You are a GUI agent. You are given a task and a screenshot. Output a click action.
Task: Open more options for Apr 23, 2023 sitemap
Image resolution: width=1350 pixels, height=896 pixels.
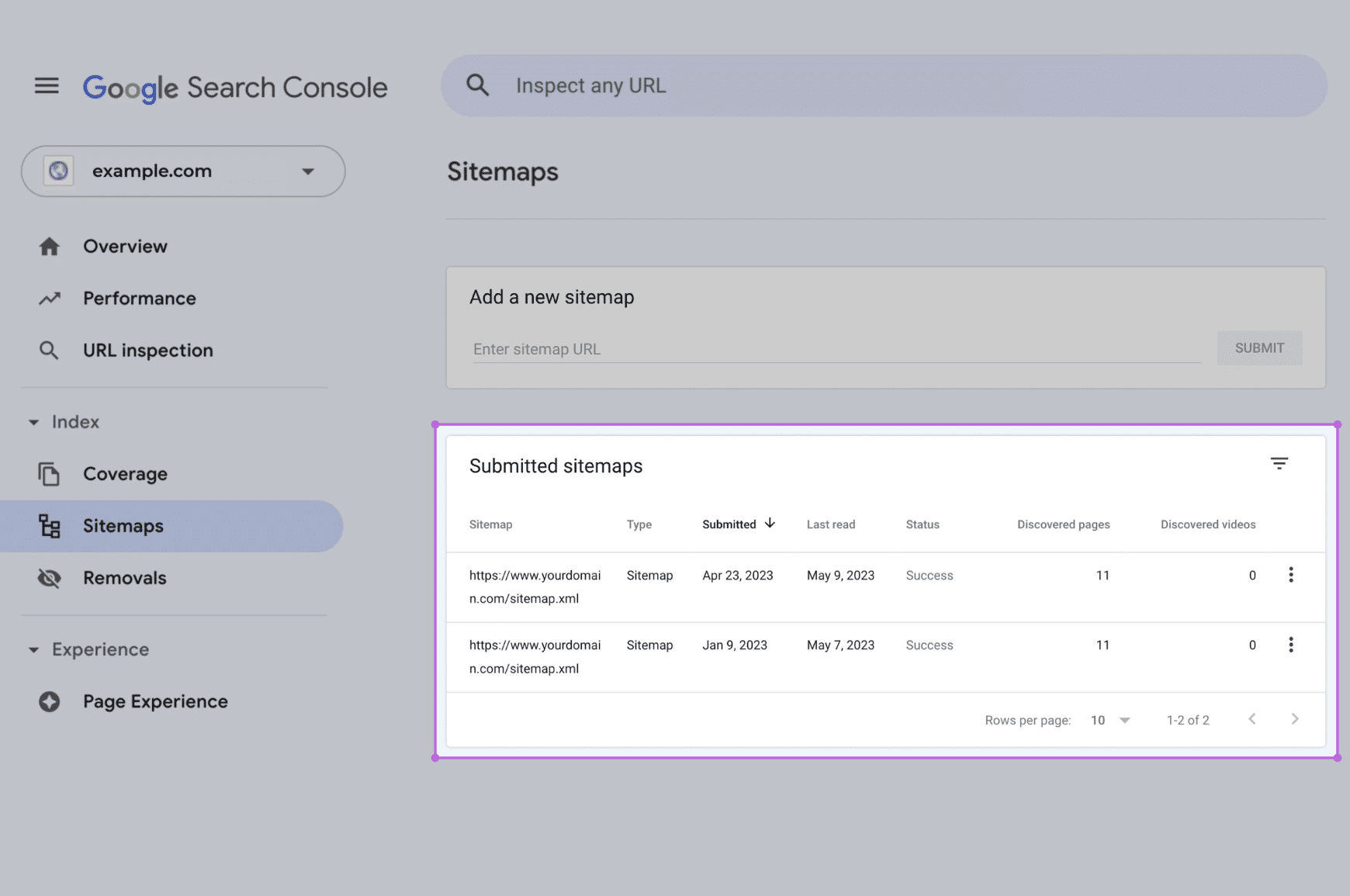(1290, 575)
